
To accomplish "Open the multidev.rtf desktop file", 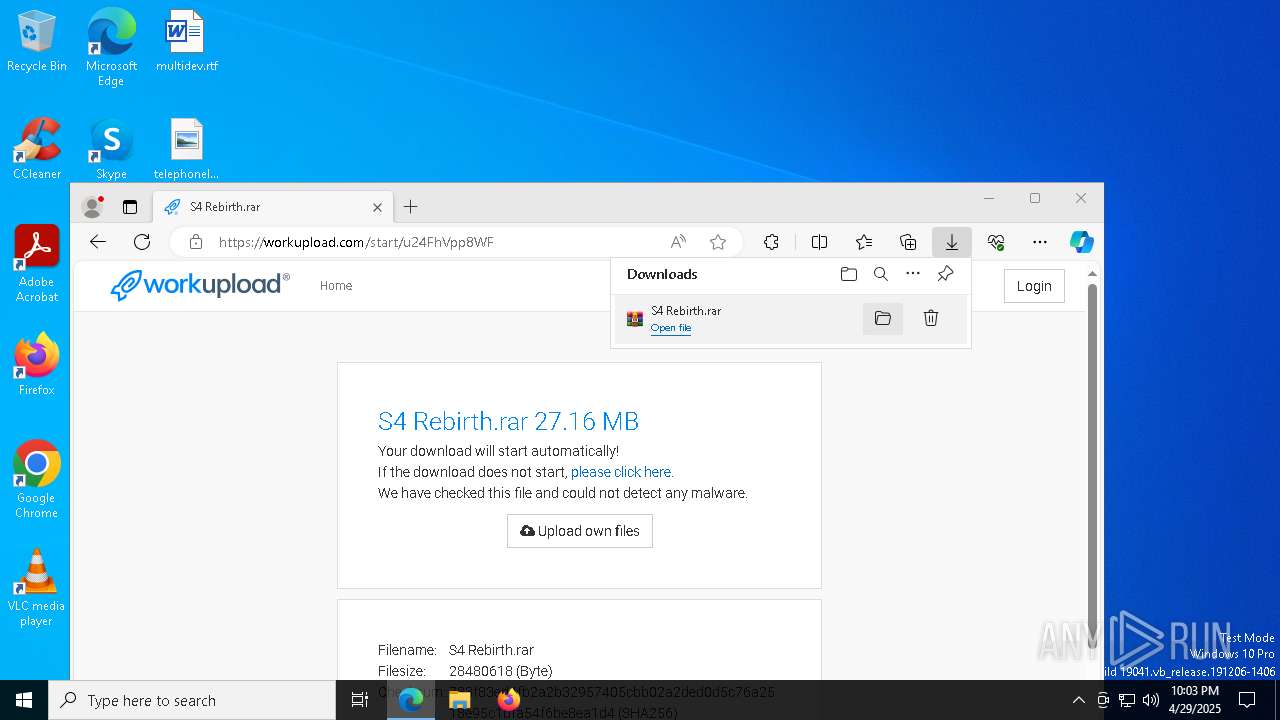I will (186, 41).
